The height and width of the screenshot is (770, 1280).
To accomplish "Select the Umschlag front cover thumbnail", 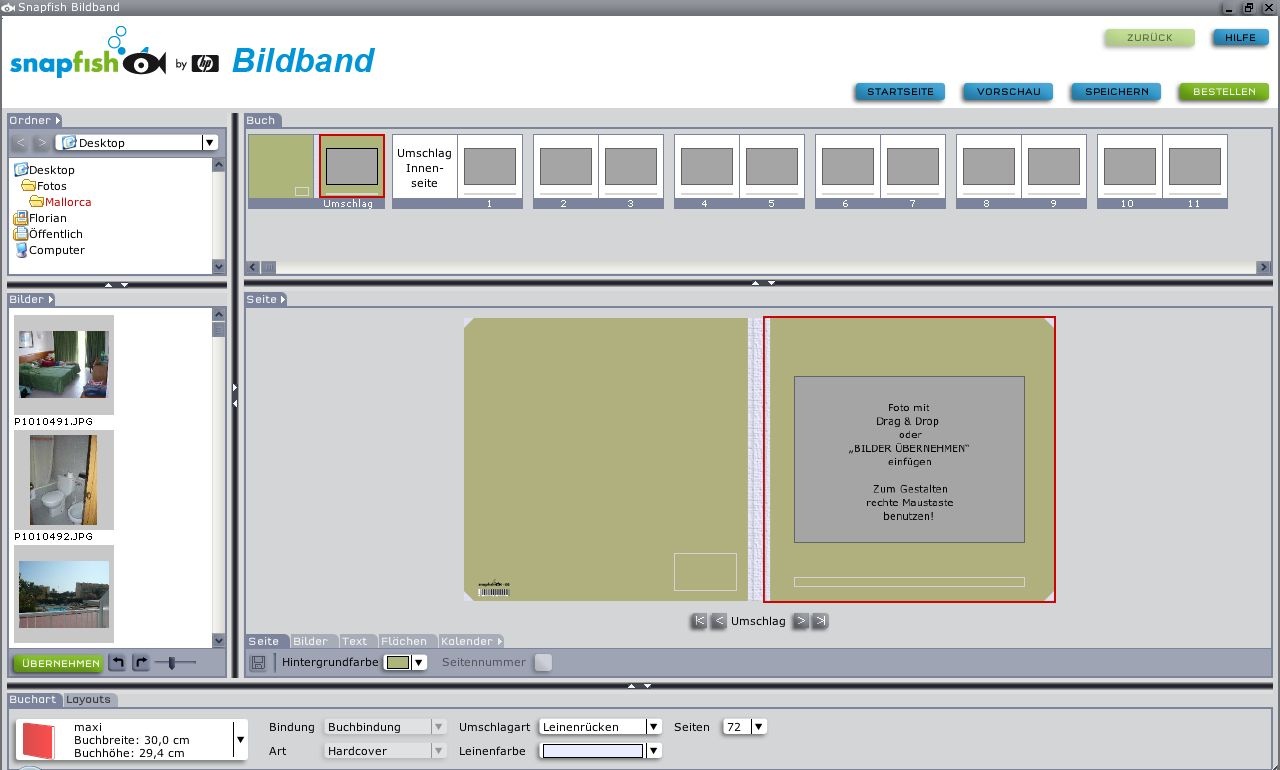I will click(x=352, y=166).
